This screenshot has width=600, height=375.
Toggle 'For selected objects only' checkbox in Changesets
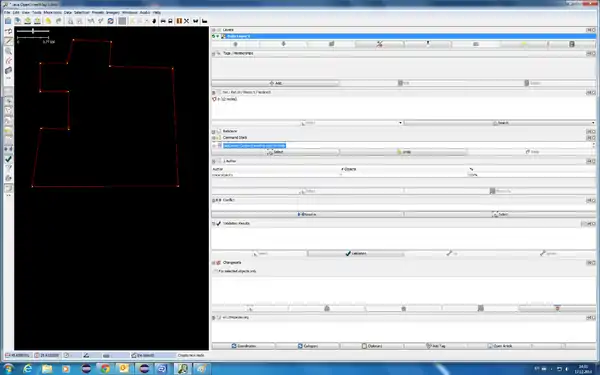click(x=215, y=271)
